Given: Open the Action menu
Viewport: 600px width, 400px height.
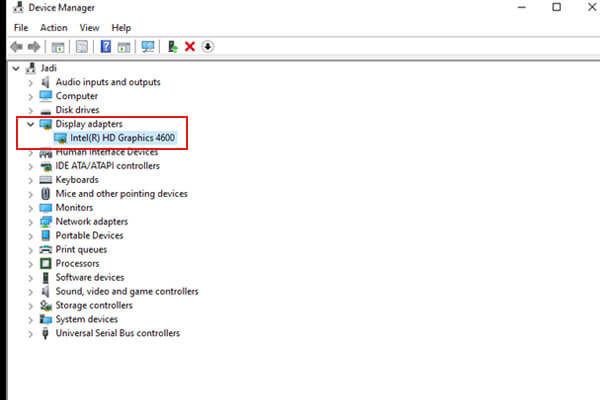Looking at the screenshot, I should (x=54, y=28).
